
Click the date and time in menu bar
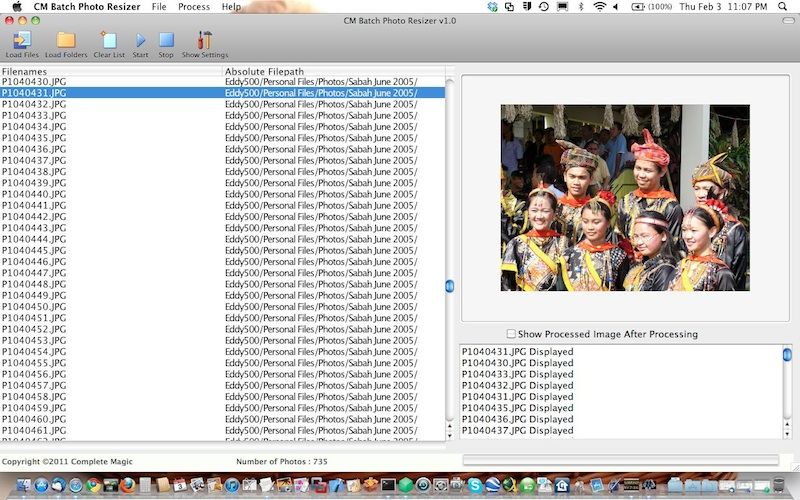point(723,7)
